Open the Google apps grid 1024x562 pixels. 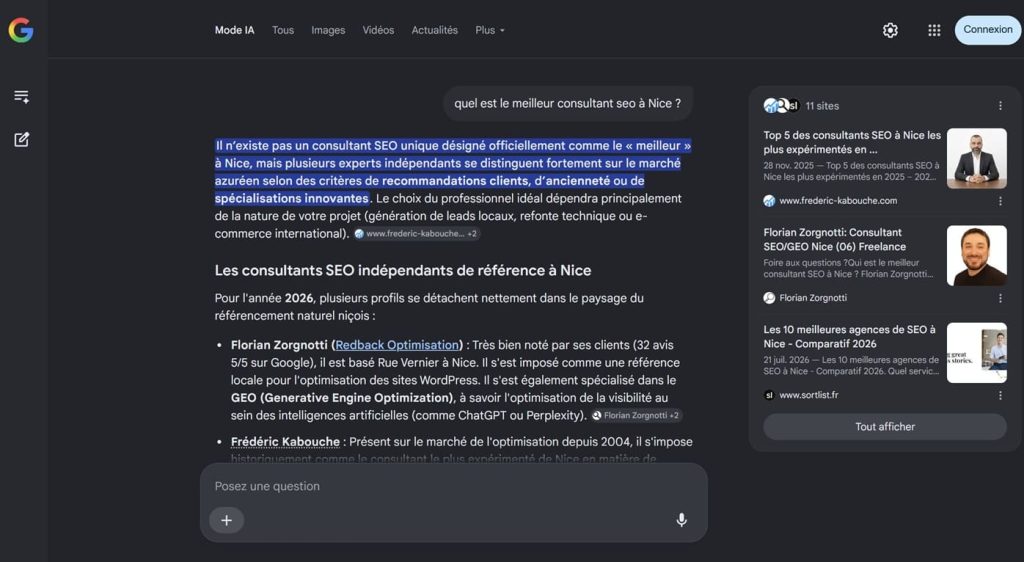pos(934,30)
